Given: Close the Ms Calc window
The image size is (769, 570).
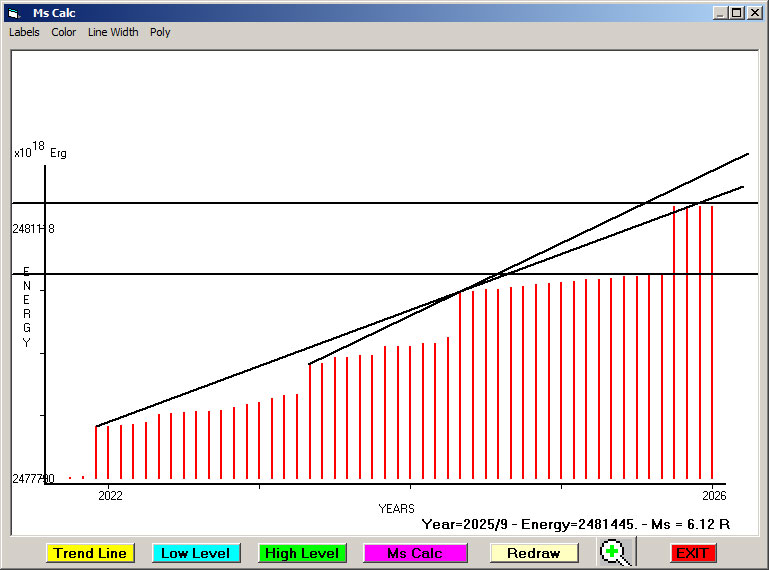Looking at the screenshot, I should (x=755, y=13).
